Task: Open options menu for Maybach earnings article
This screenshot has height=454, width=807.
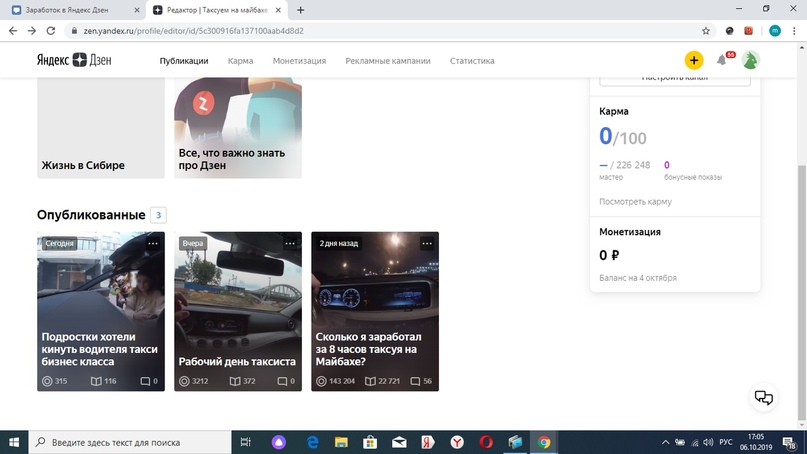Action: pos(427,243)
